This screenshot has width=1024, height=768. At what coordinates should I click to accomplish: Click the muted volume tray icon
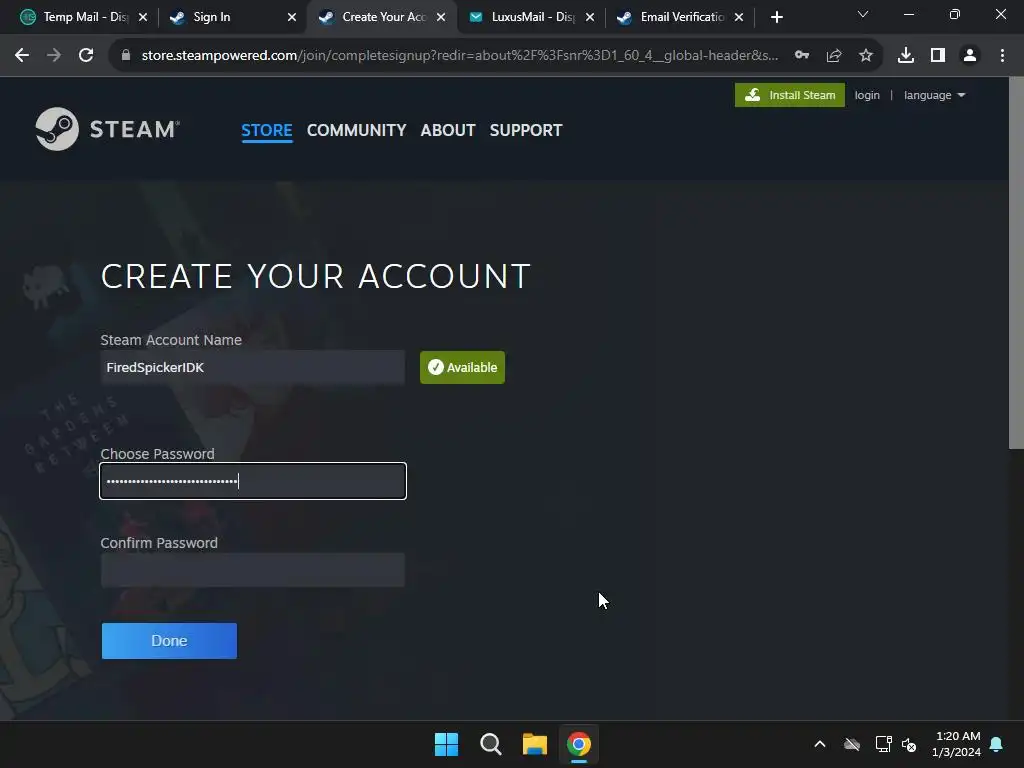pyautogui.click(x=908, y=744)
